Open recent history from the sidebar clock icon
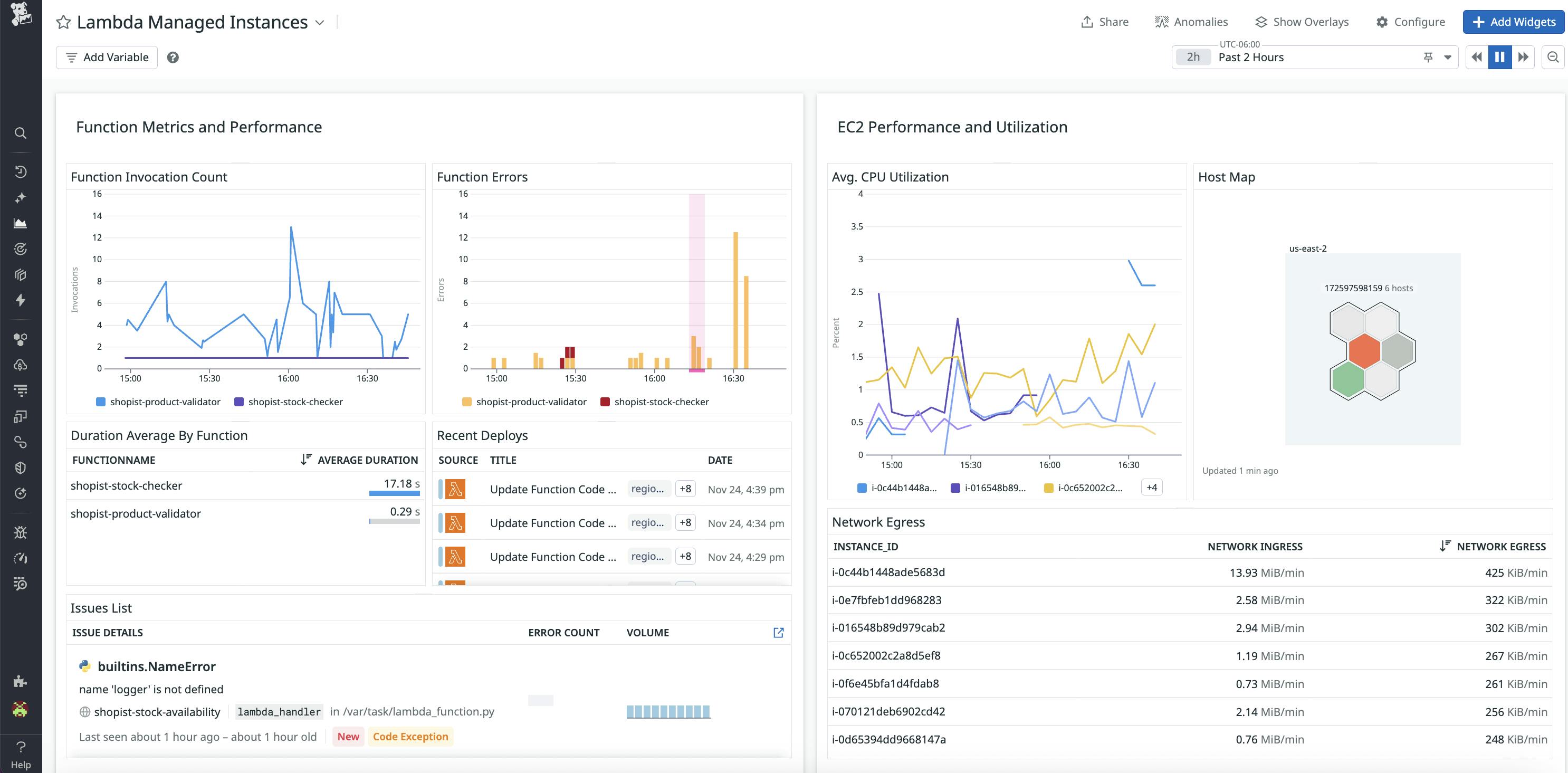This screenshot has height=773, width=1568. click(21, 171)
